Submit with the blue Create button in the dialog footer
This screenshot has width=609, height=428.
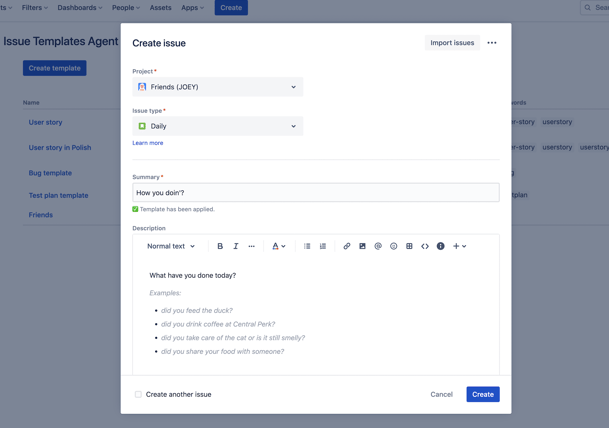[x=483, y=394]
